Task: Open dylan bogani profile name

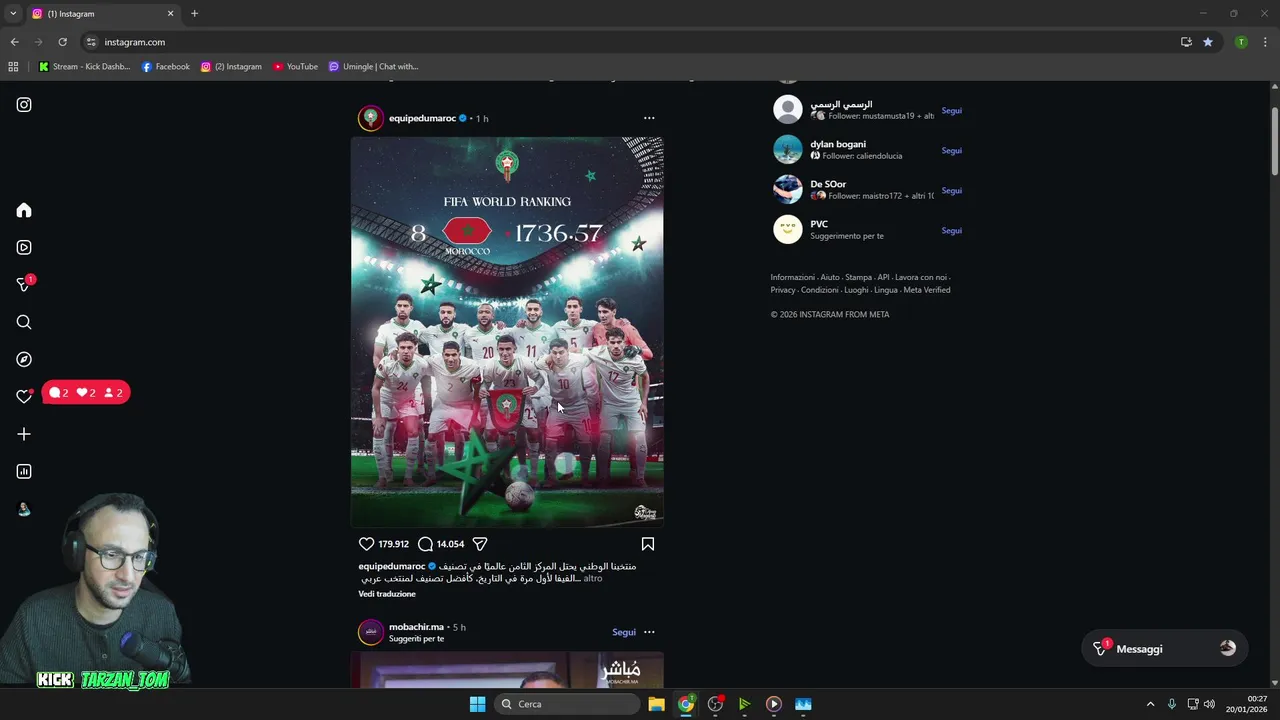Action: [838, 144]
